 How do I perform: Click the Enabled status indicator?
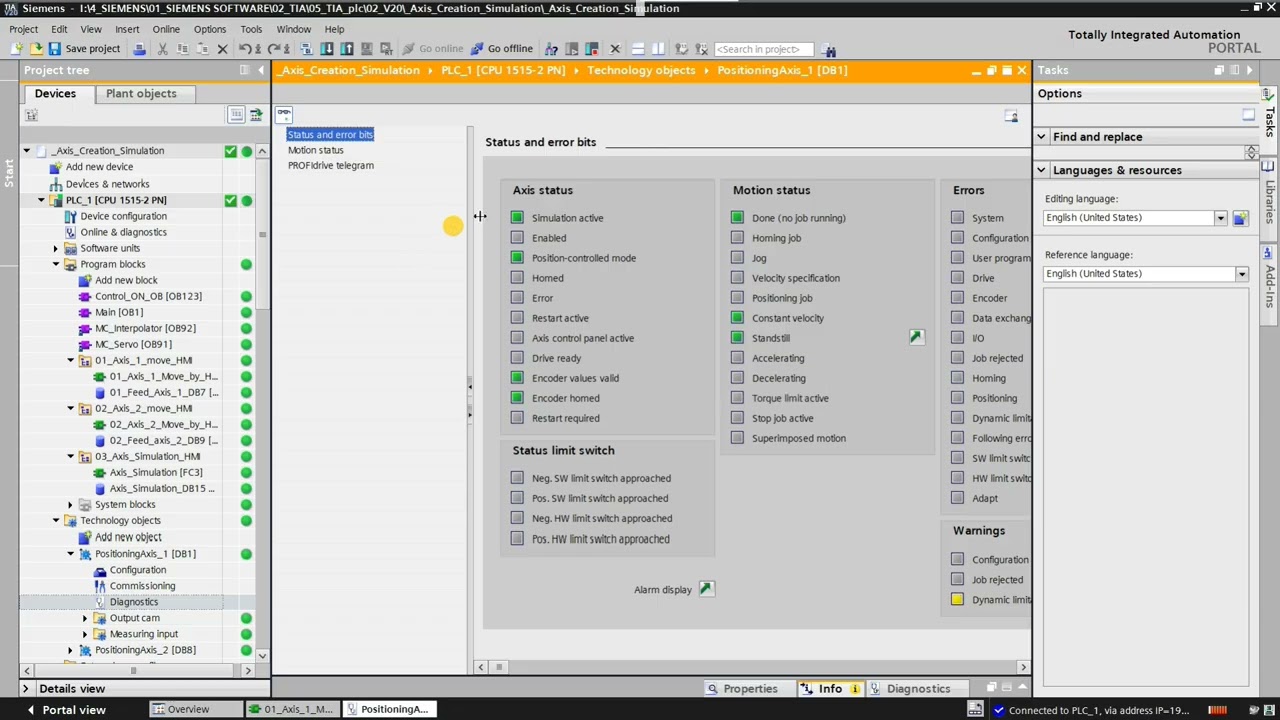[517, 238]
